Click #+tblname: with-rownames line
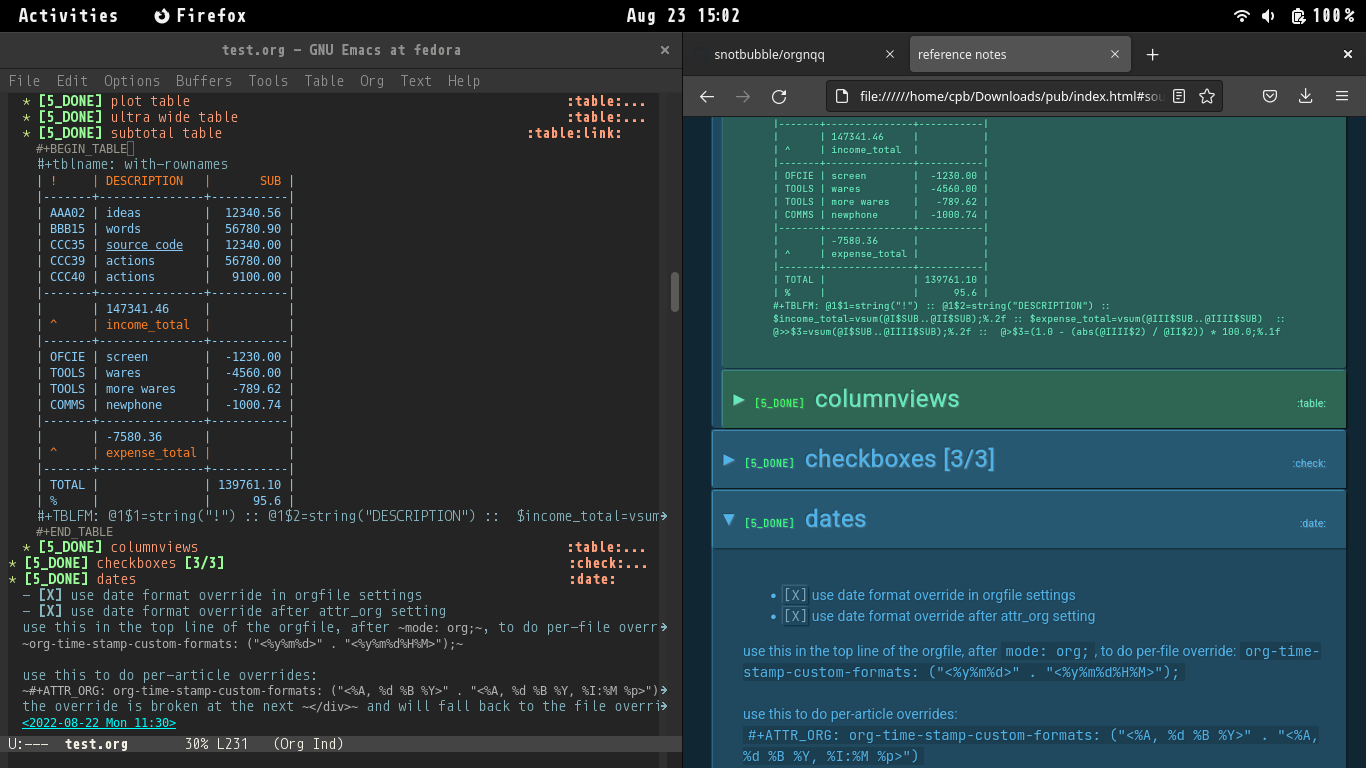The image size is (1366, 768). [x=133, y=164]
